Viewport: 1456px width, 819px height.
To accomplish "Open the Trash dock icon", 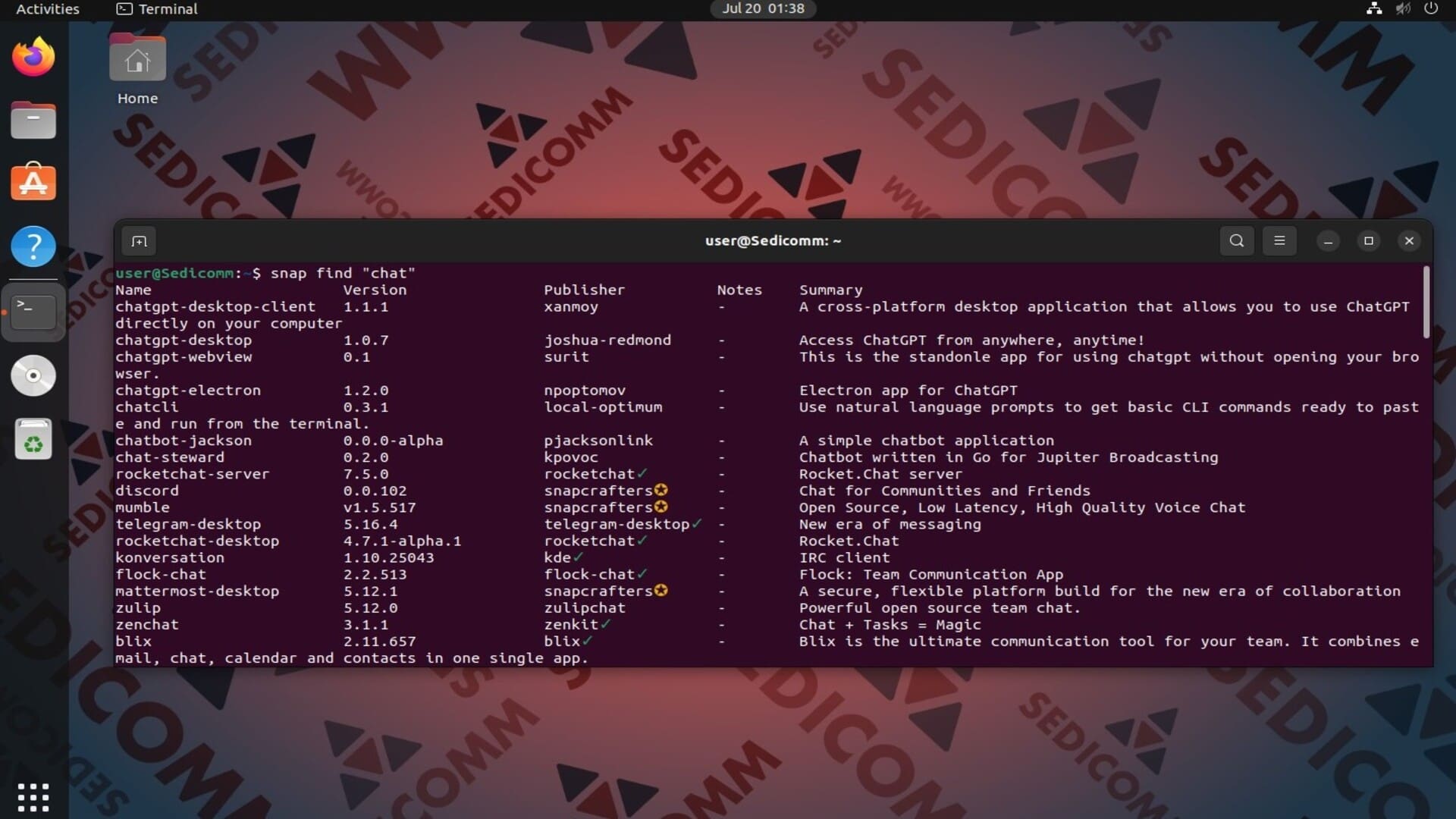I will pos(33,439).
